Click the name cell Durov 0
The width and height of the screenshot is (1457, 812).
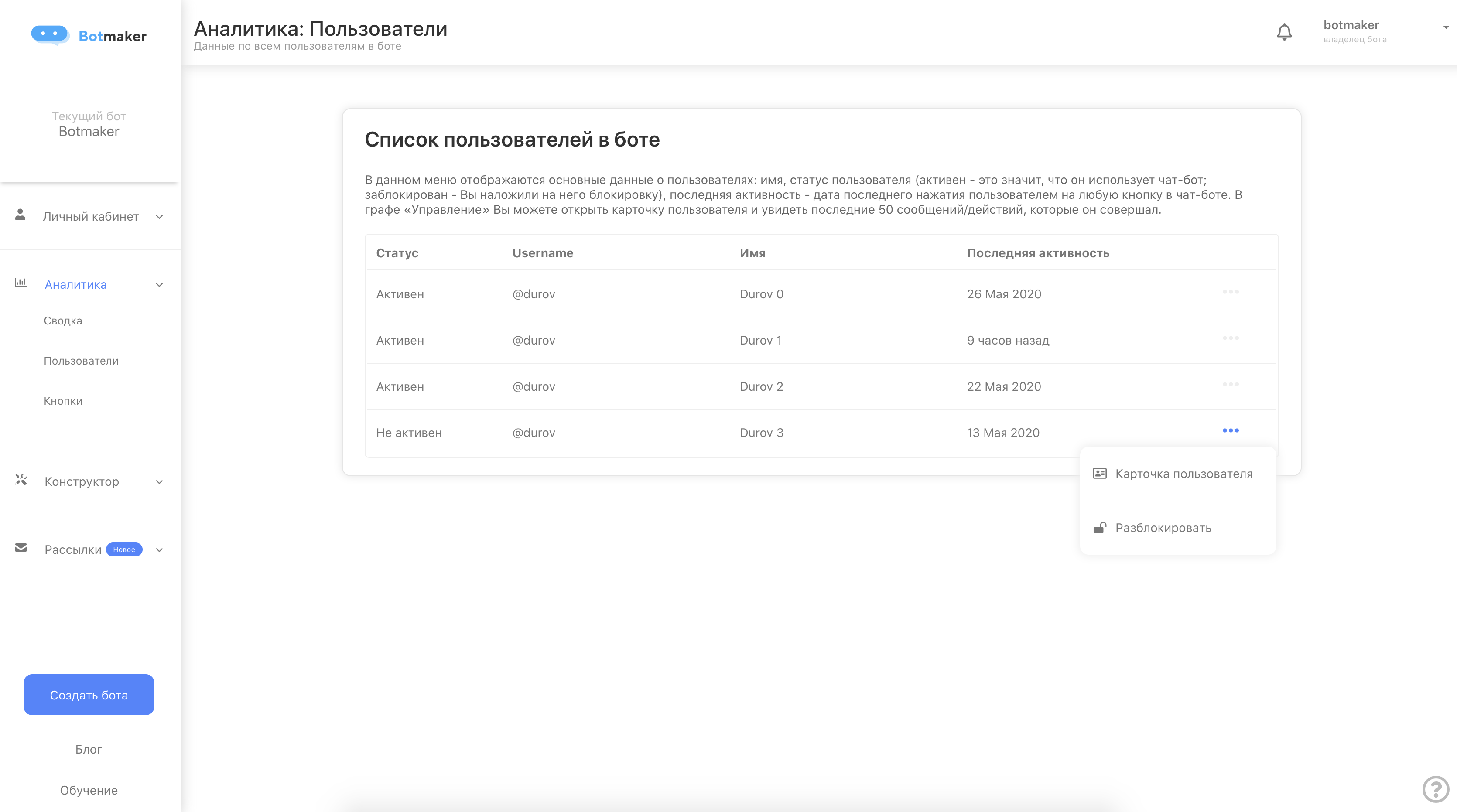tap(761, 294)
